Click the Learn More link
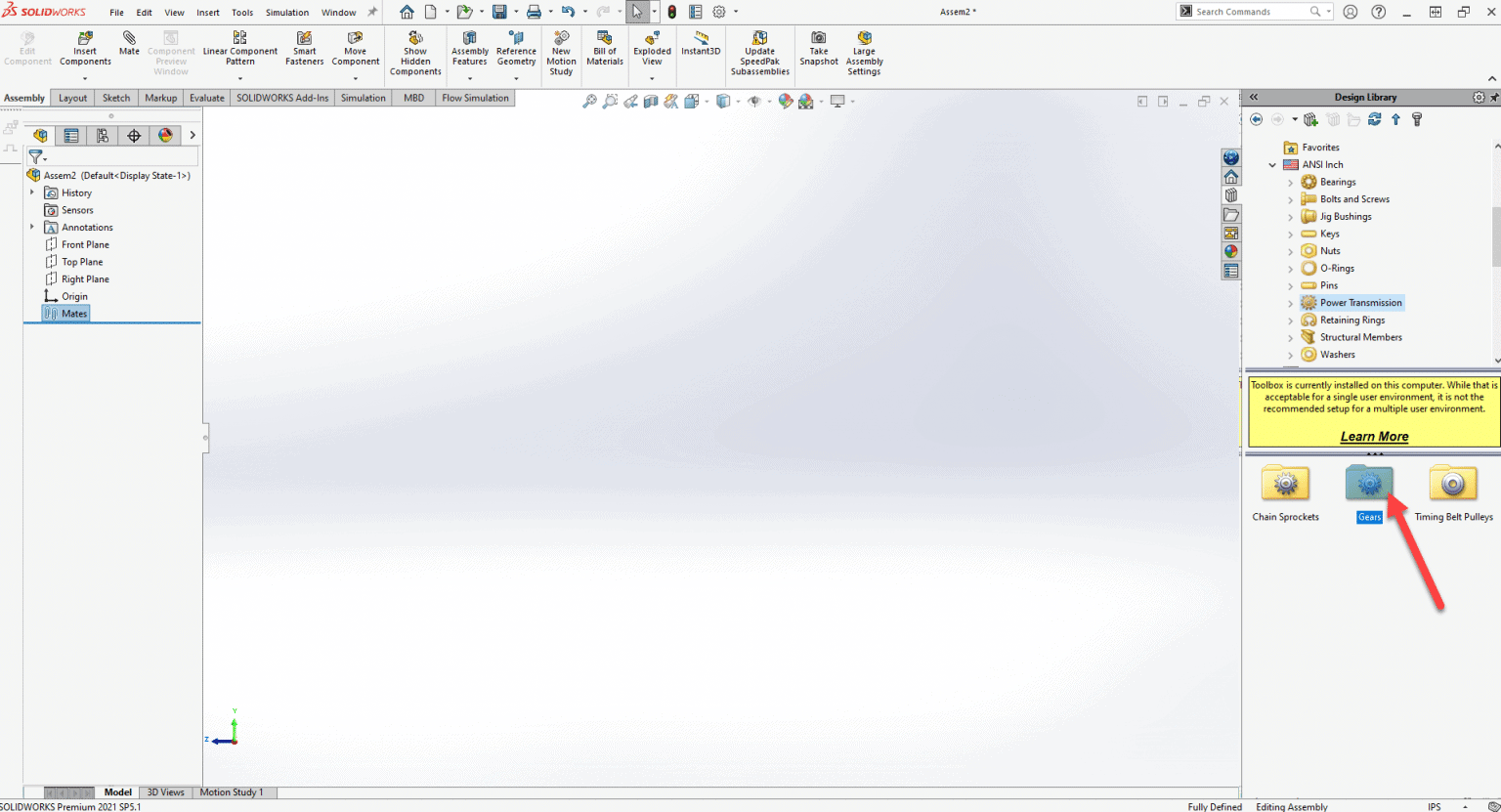The image size is (1501, 812). click(x=1374, y=437)
